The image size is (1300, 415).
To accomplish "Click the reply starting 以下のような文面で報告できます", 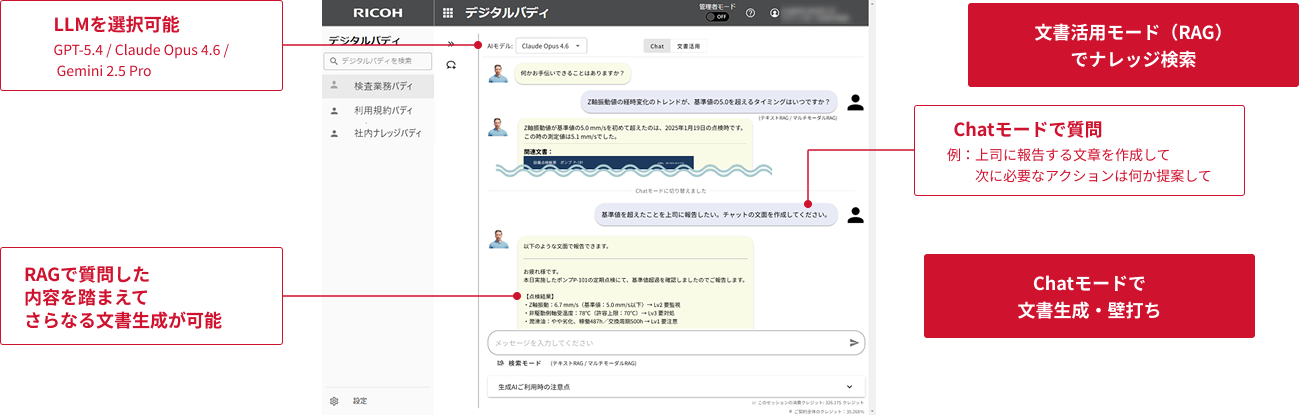I will (635, 281).
